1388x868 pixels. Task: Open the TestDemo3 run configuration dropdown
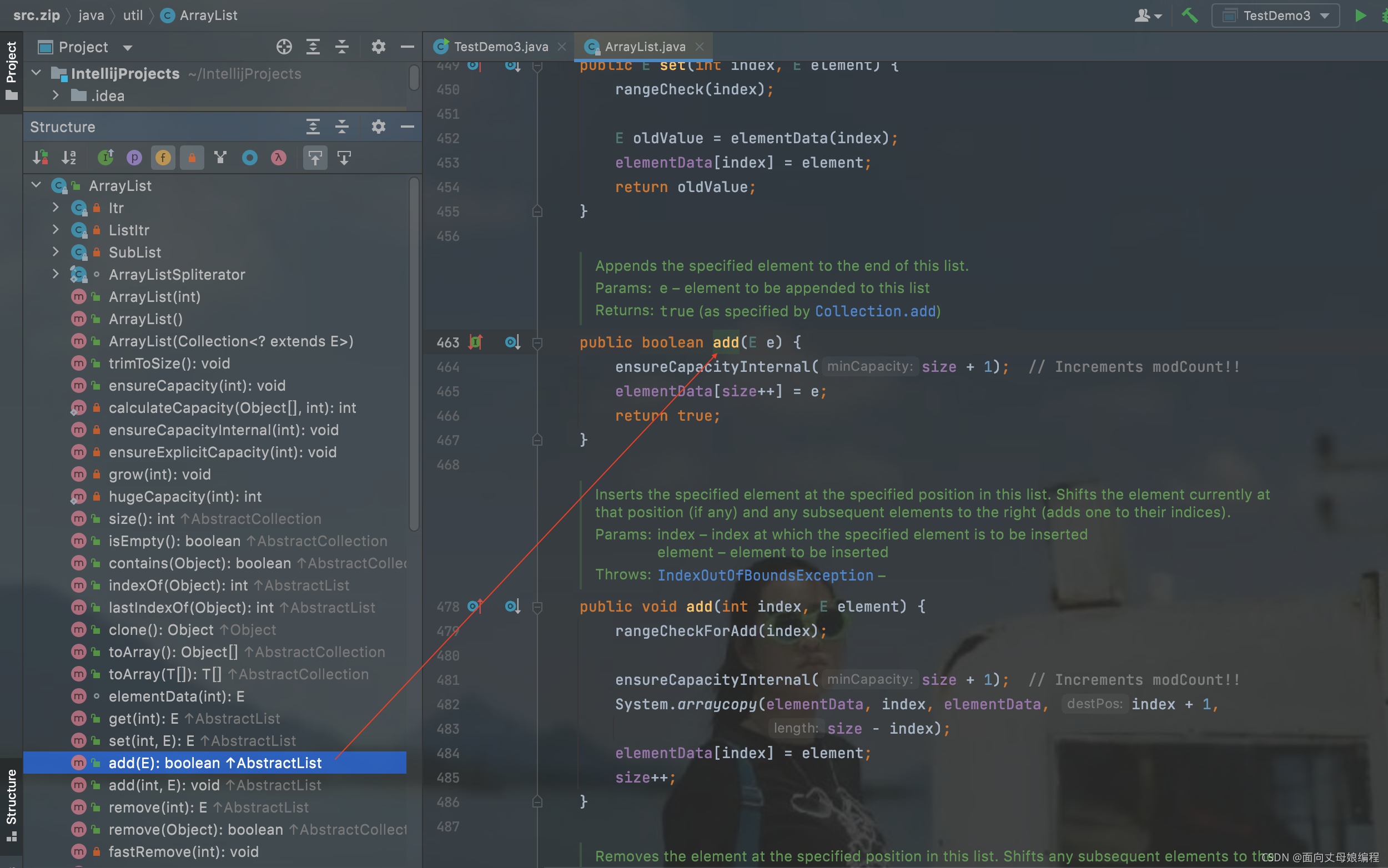pyautogui.click(x=1275, y=16)
